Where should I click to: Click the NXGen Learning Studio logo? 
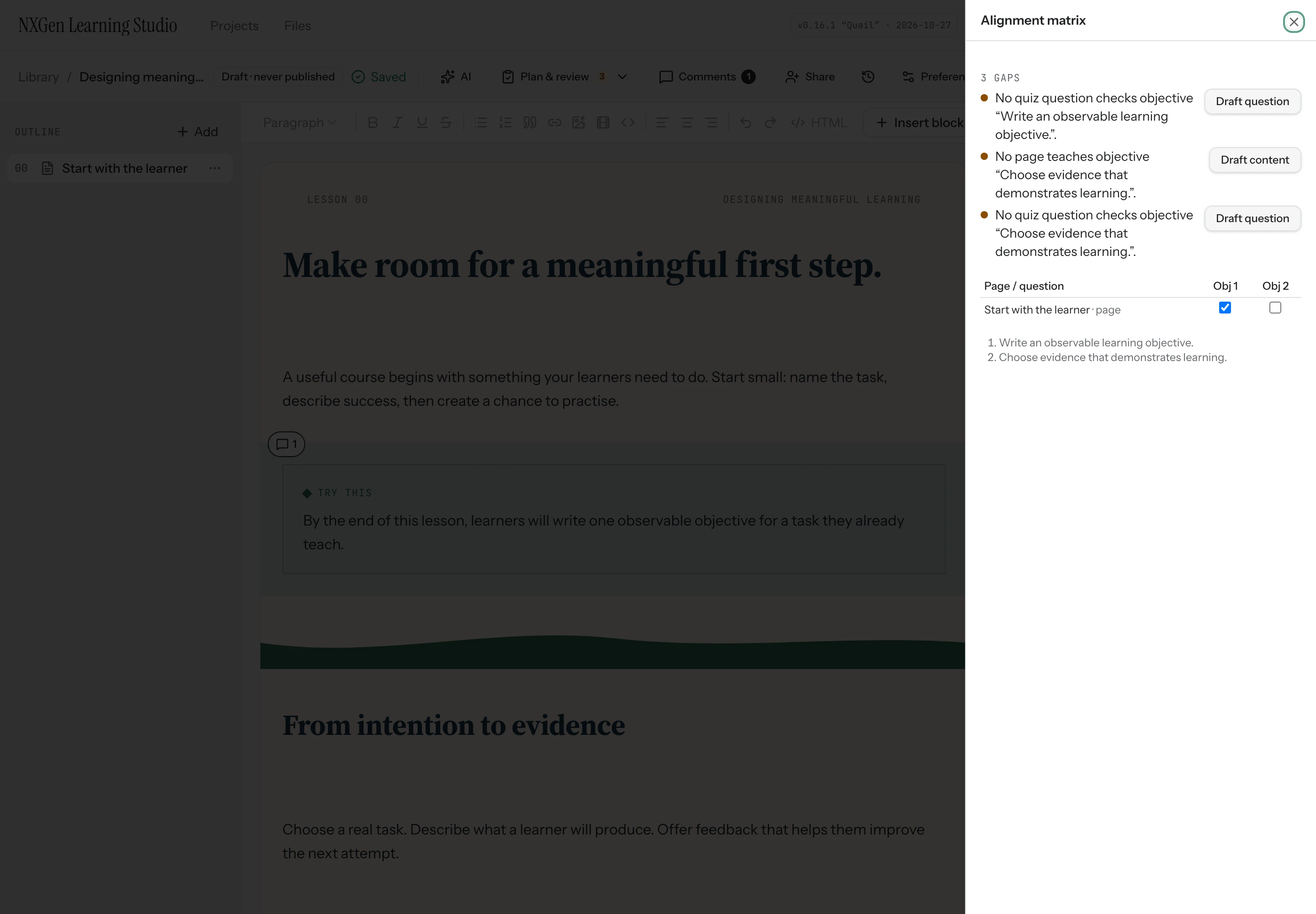tap(98, 26)
